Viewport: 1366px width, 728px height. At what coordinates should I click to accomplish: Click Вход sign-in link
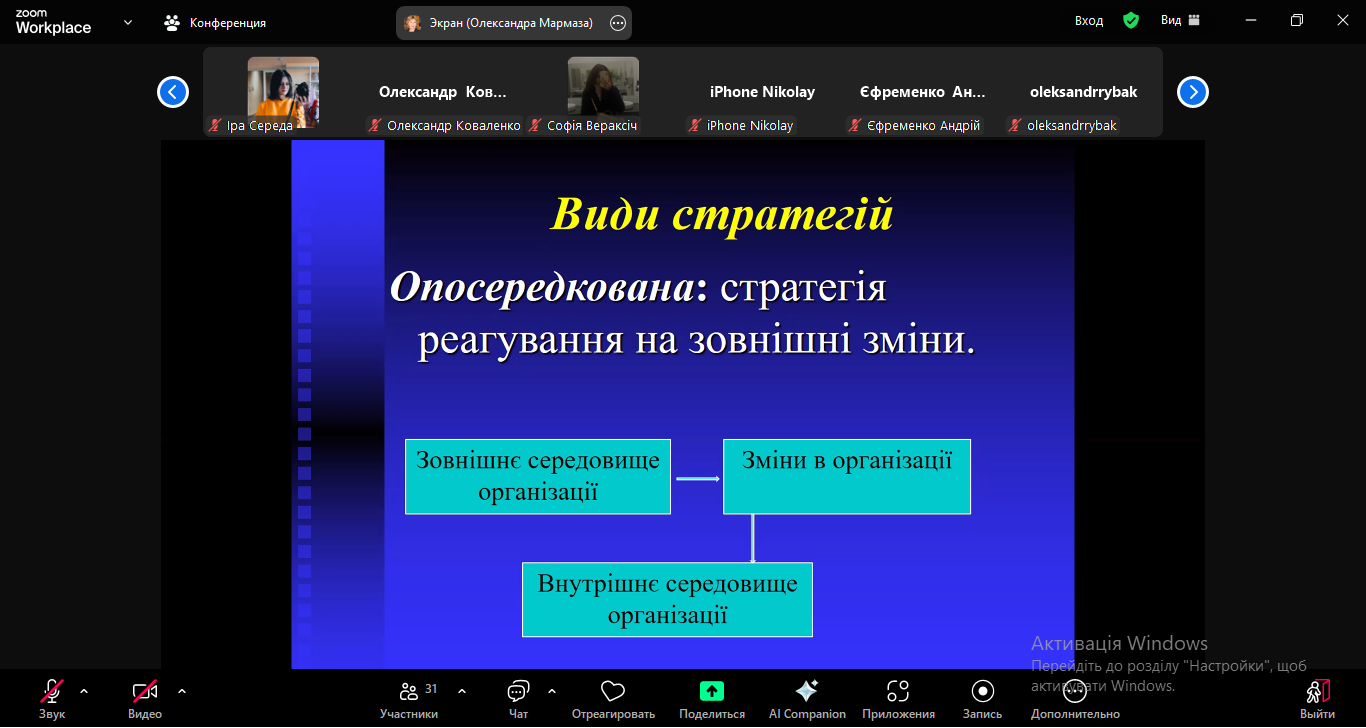click(1089, 21)
